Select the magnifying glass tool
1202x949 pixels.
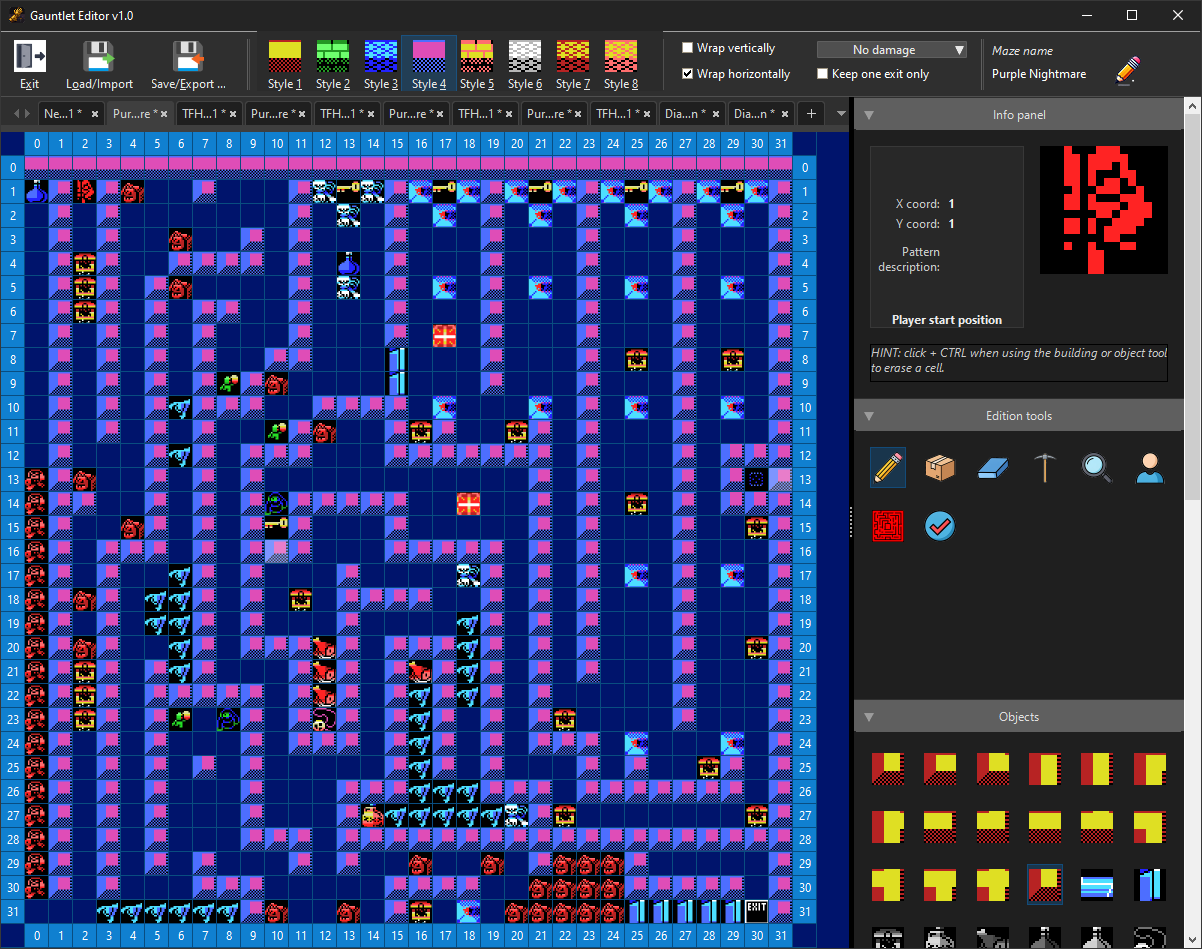pyautogui.click(x=1097, y=467)
